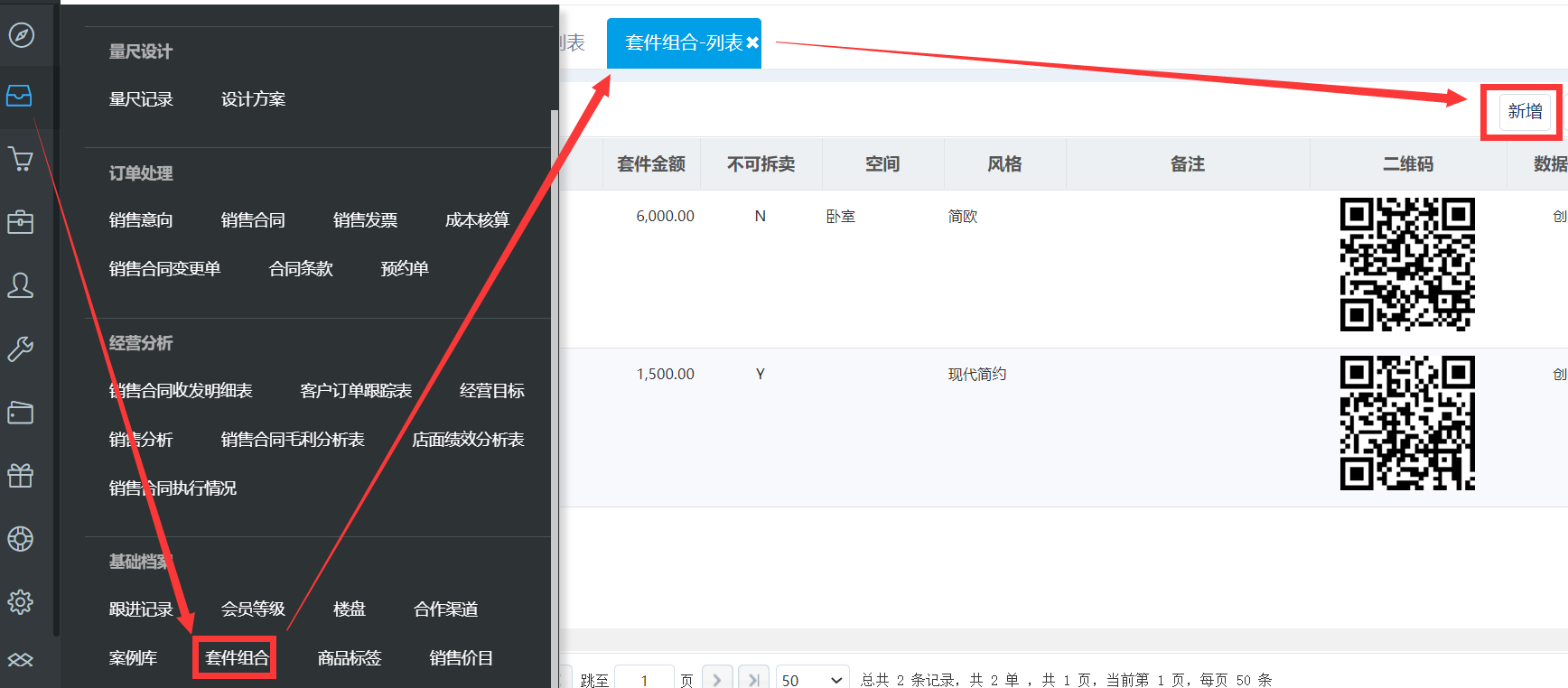The image size is (1568, 688).
Task: Click the 现代简约 style cell
Action: [977, 375]
